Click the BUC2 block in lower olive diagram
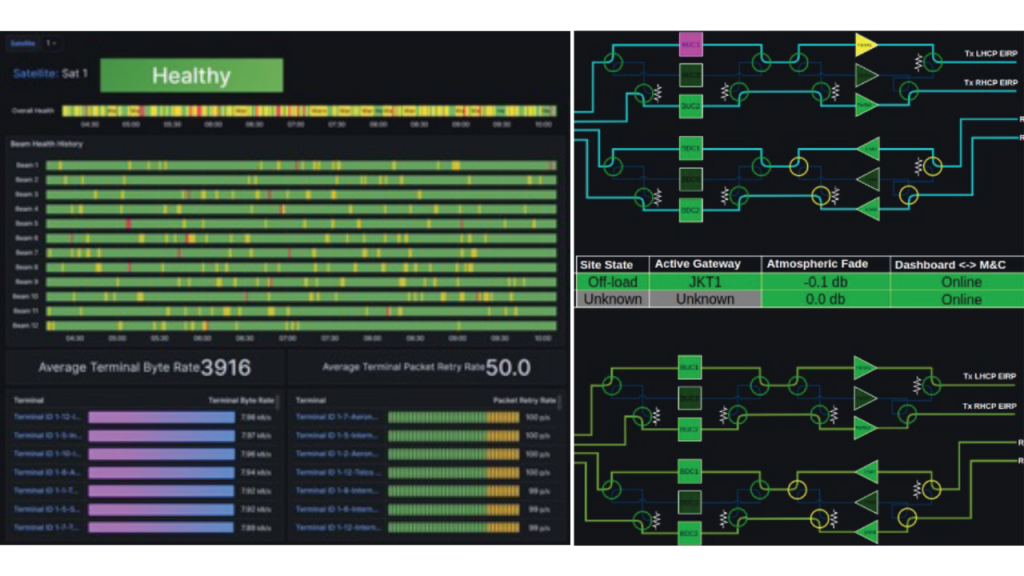The width and height of the screenshot is (1024, 576). pyautogui.click(x=690, y=429)
